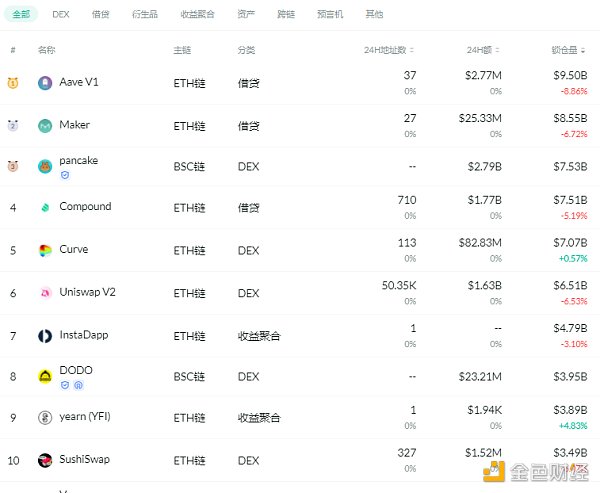Image resolution: width=600 pixels, height=493 pixels.
Task: Click the SushiSwap logo icon
Action: click(45, 460)
